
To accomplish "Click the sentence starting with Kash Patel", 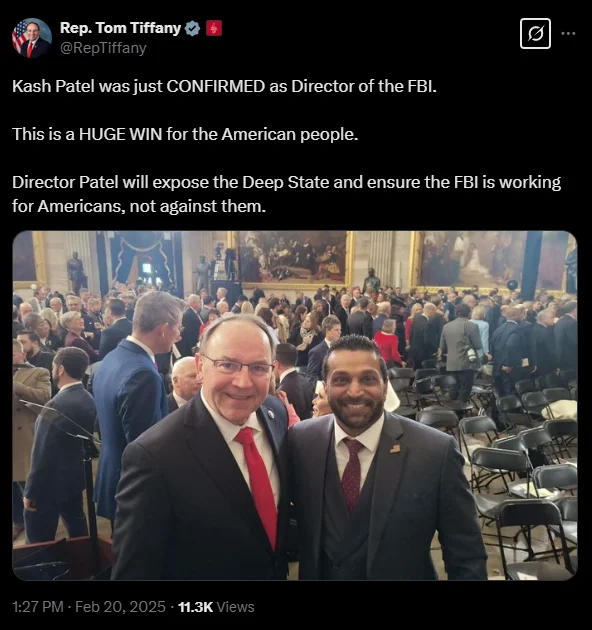I will pos(224,86).
